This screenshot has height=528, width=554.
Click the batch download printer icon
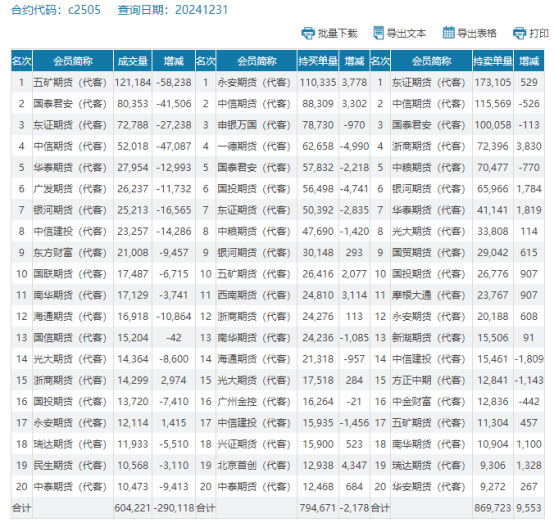[308, 33]
